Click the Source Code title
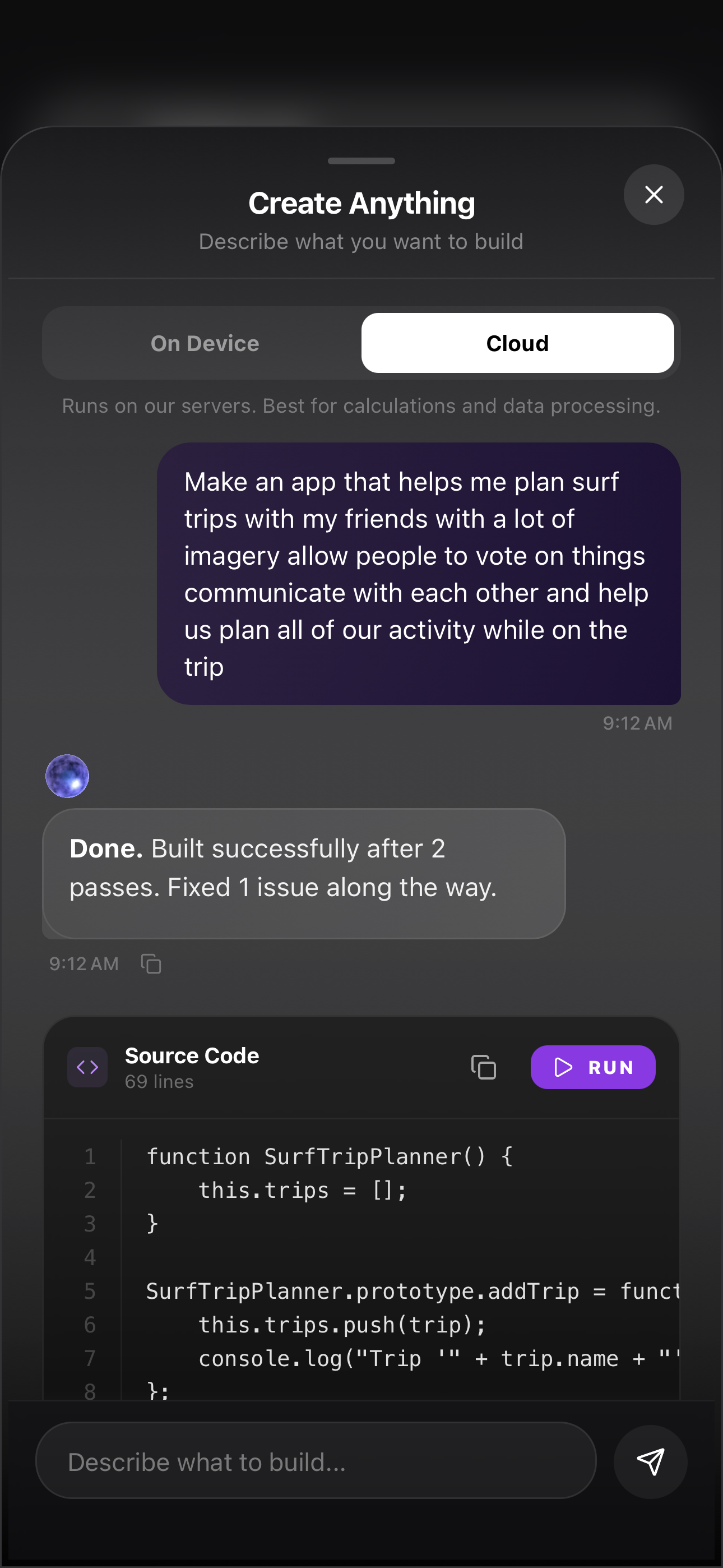Image resolution: width=723 pixels, height=1568 pixels. 192,1055
